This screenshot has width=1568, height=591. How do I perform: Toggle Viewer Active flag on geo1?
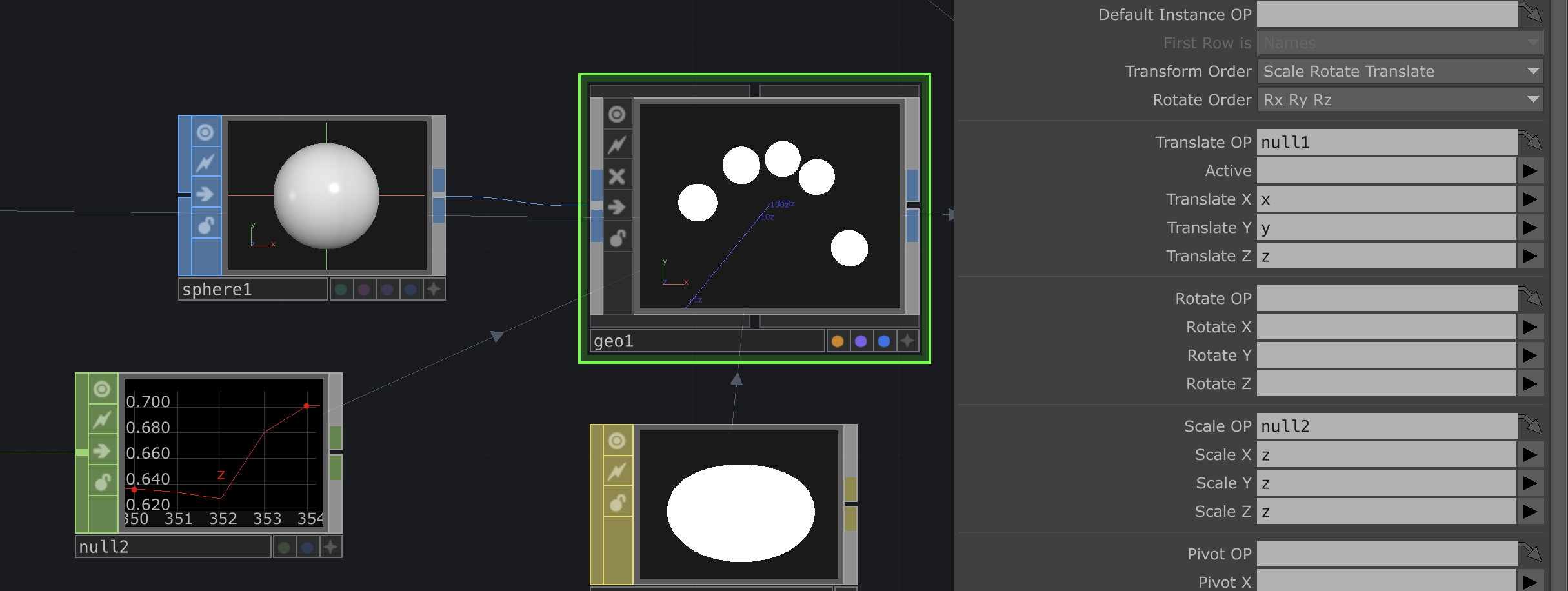point(617,114)
